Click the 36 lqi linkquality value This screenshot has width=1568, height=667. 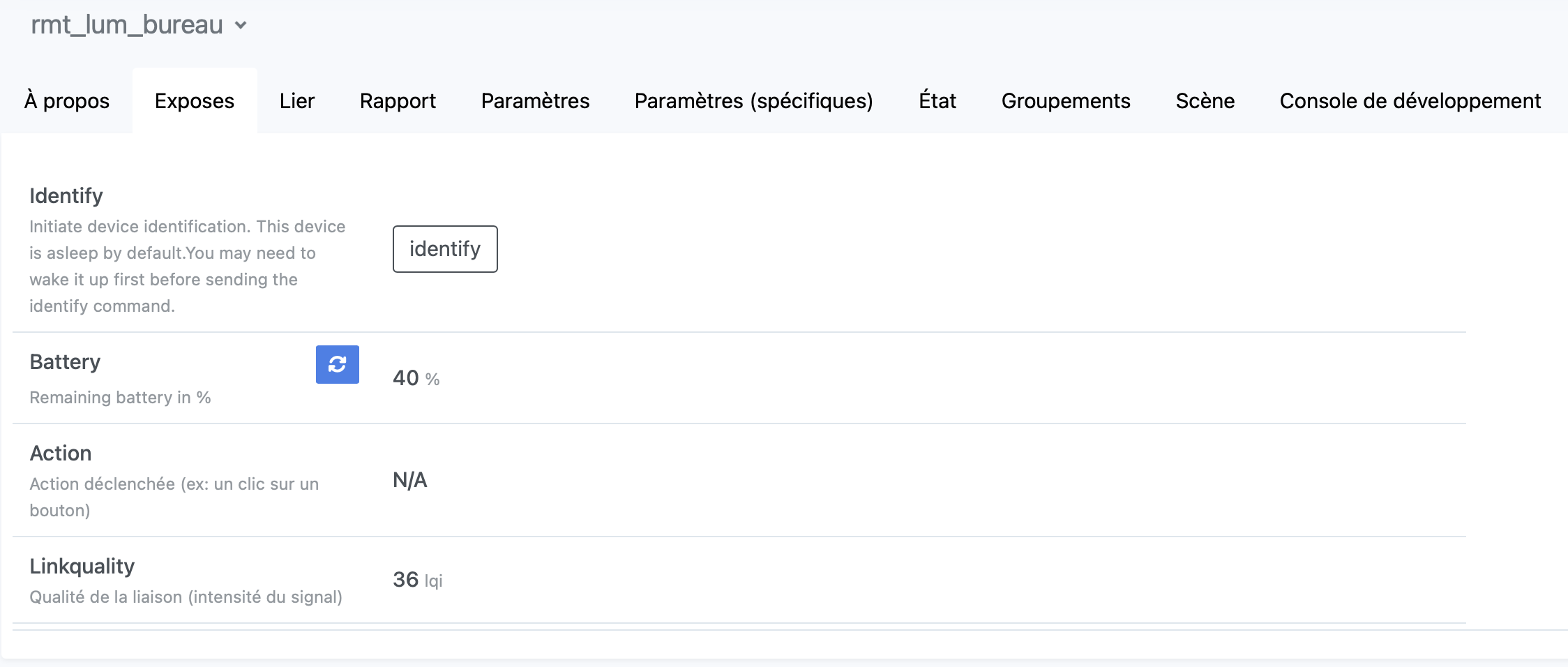pos(417,580)
